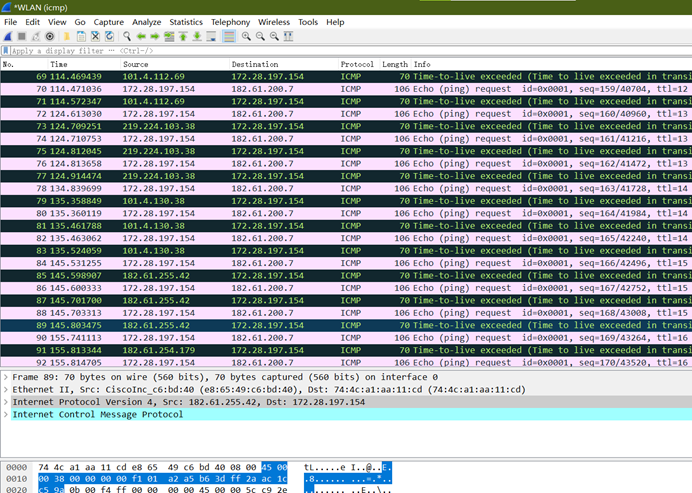
Task: Open capture options gear icon
Action: coord(50,36)
